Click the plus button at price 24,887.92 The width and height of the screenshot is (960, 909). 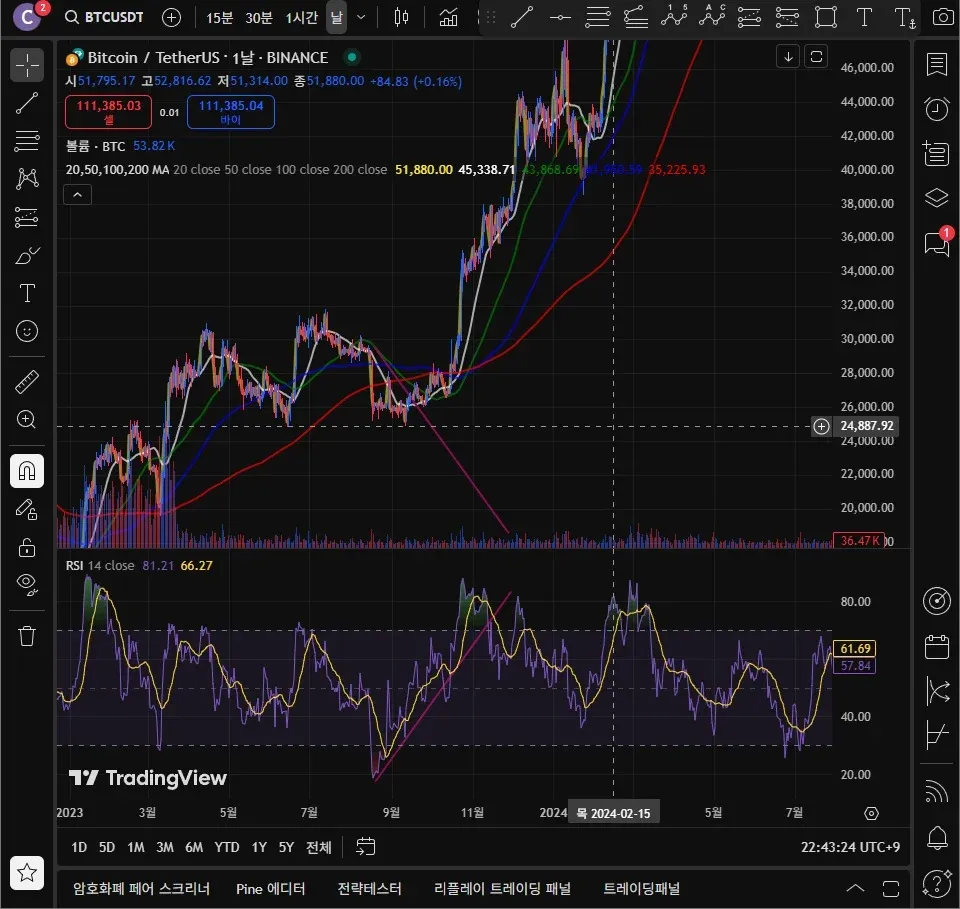click(821, 426)
